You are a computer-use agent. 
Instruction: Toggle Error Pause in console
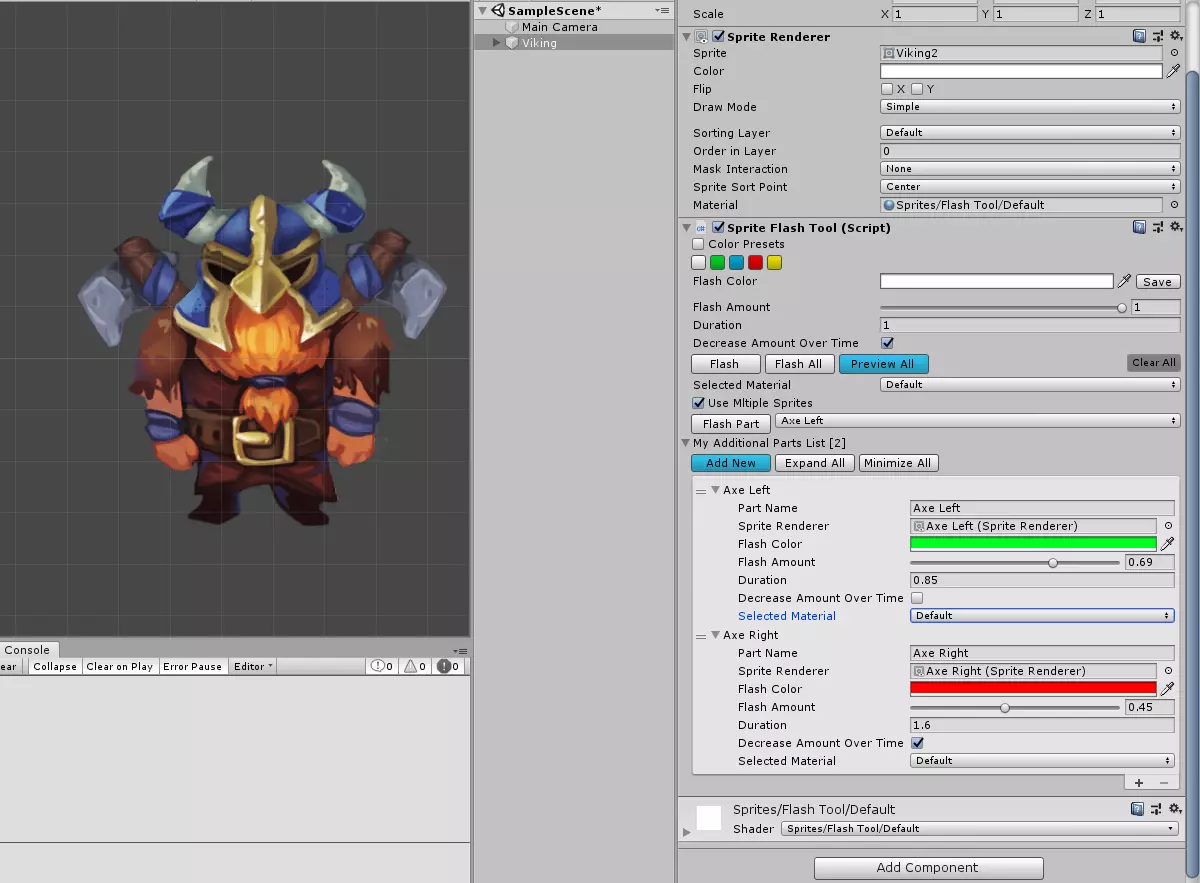(x=193, y=667)
